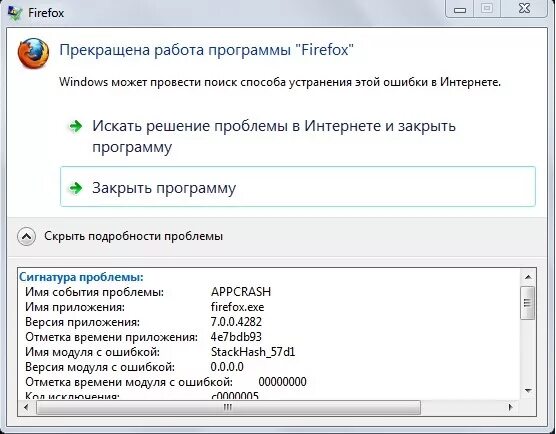Viewport: 556px width, 434px height.
Task: Click the Имя модуля с ошибкой label
Action: point(93,352)
